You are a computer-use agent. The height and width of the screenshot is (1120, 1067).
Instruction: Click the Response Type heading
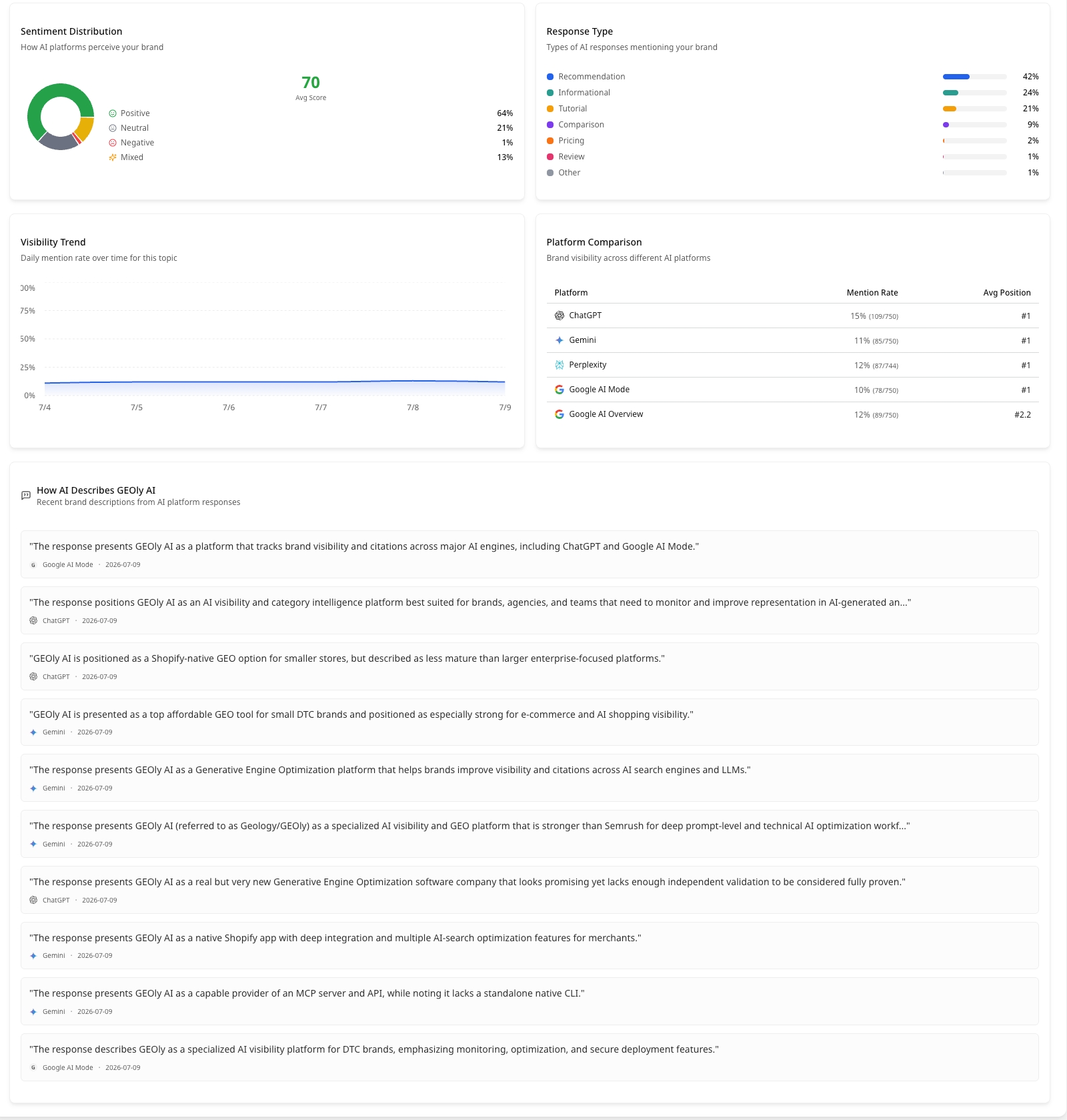(580, 31)
